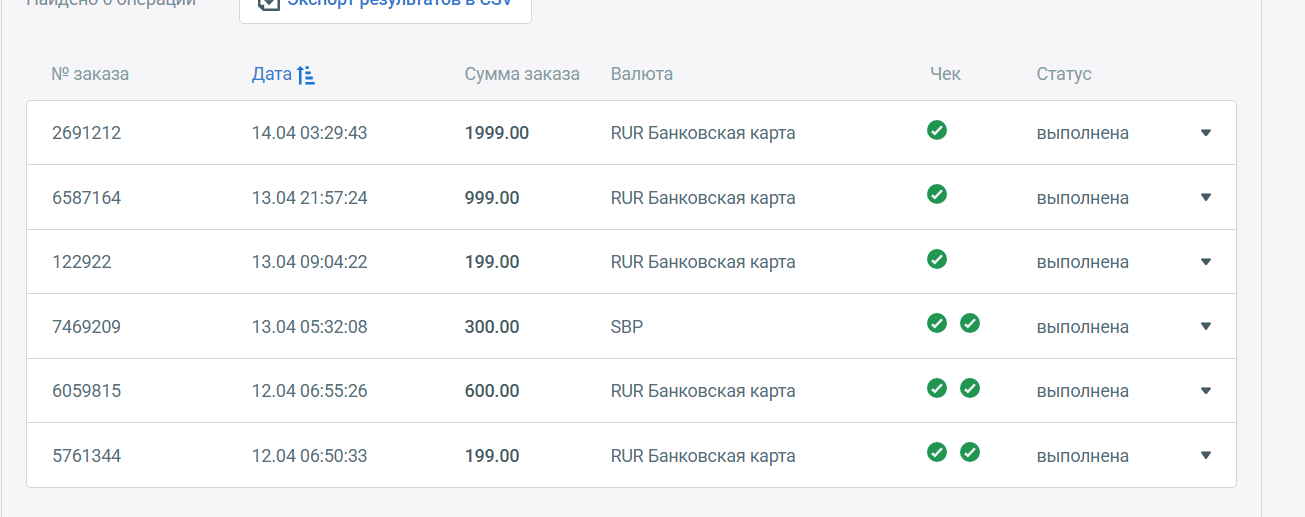1305x517 pixels.
Task: Expand details for order 2691212
Action: 1206,133
